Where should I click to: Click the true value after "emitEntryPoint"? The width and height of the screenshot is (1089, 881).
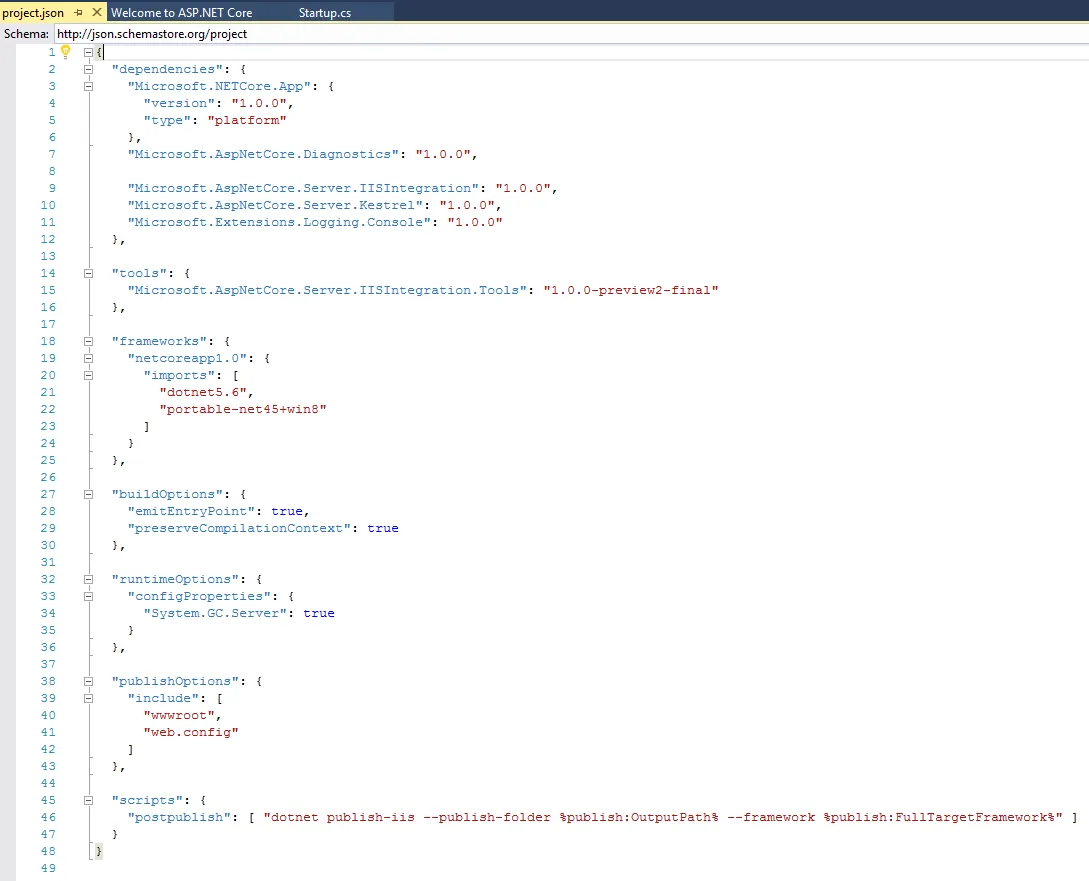coord(287,511)
